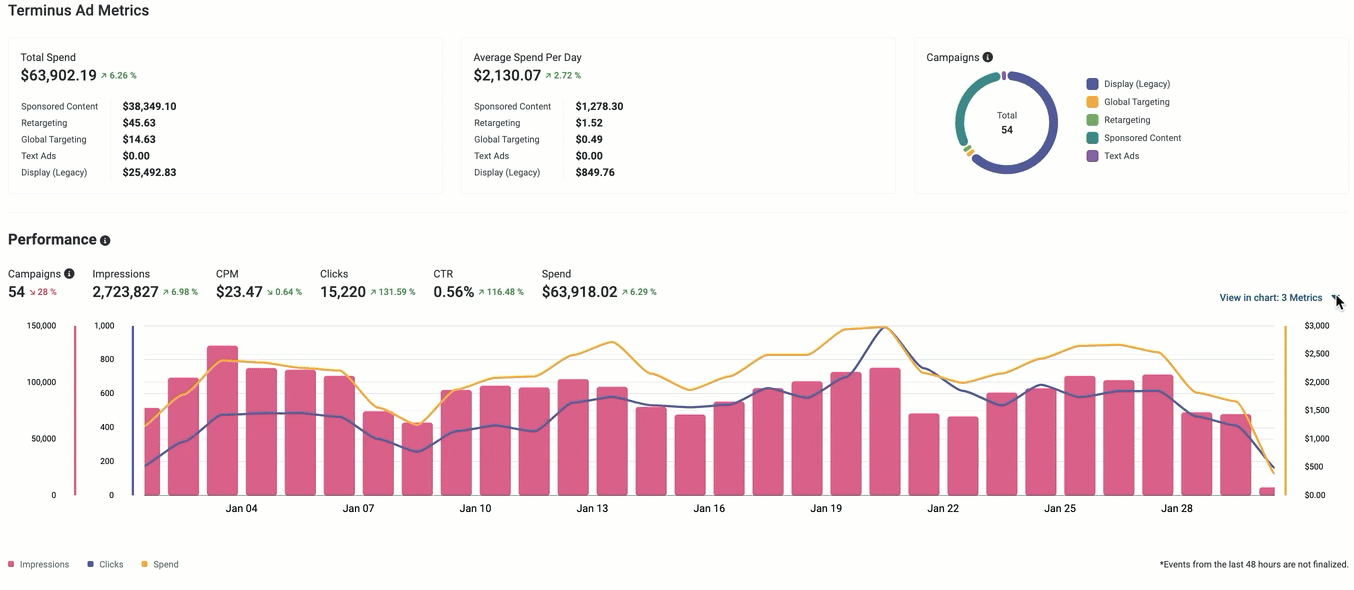Toggle the Impressions series in chart legend

click(39, 565)
